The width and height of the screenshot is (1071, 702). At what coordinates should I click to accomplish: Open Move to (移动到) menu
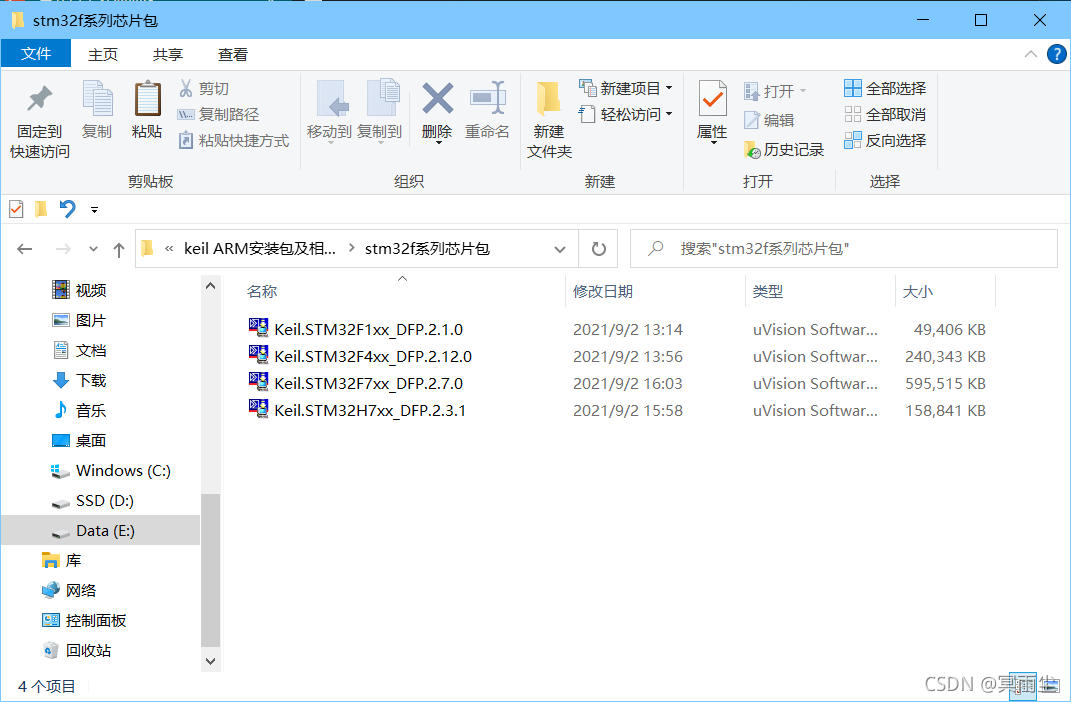[x=329, y=111]
